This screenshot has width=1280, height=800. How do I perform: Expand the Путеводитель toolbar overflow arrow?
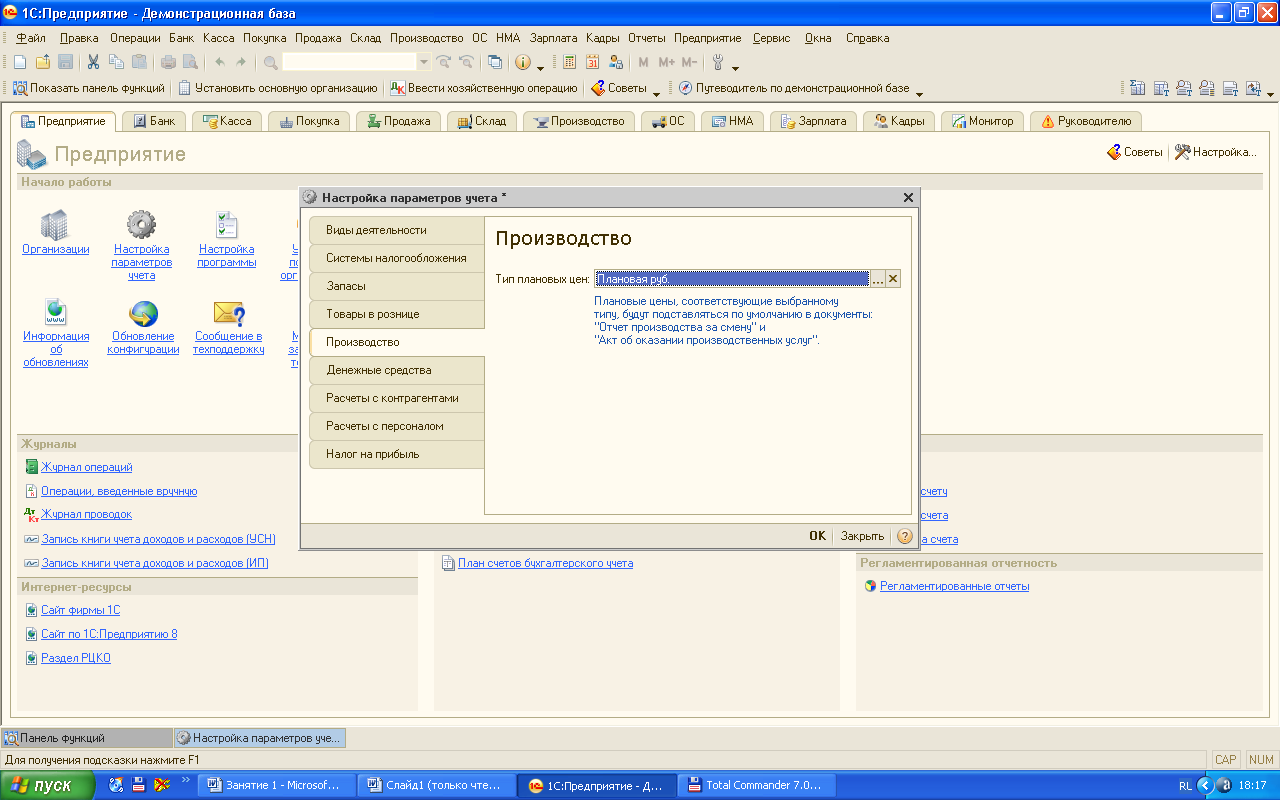tap(919, 92)
